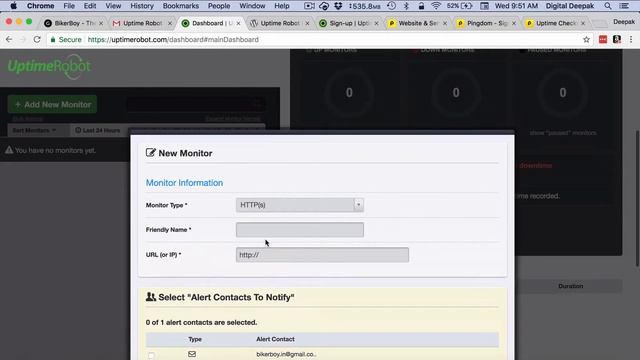
Task: Open Chrome three-dot menu
Action: point(631,40)
